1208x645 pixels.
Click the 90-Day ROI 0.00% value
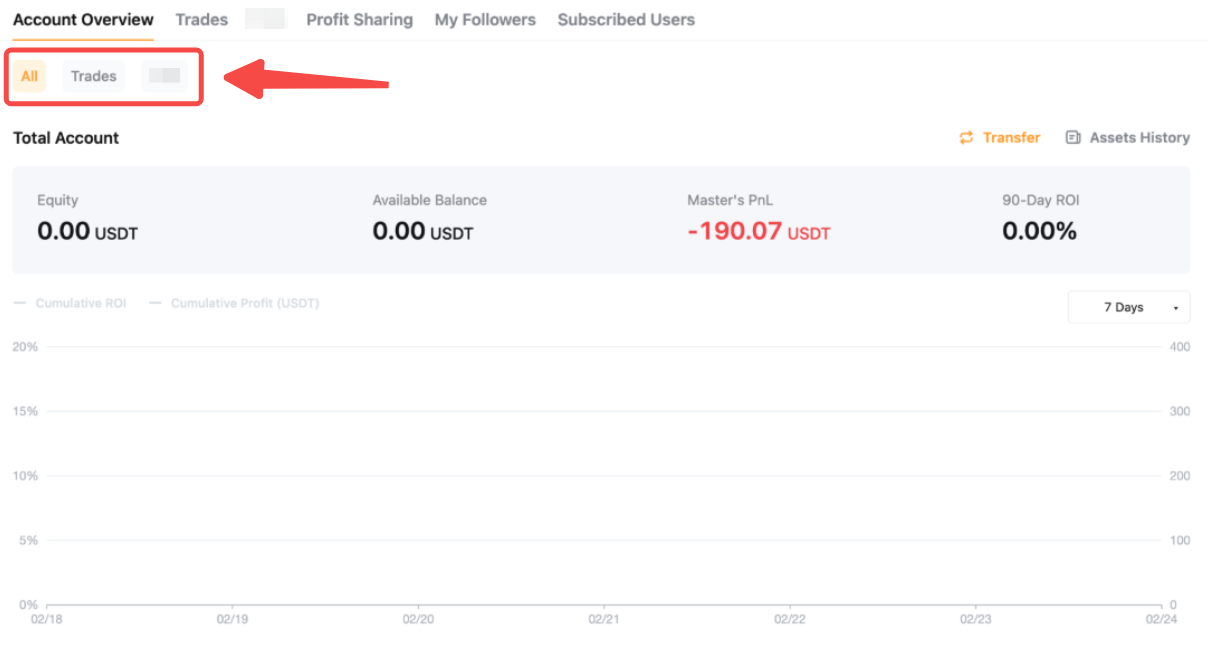(1039, 232)
